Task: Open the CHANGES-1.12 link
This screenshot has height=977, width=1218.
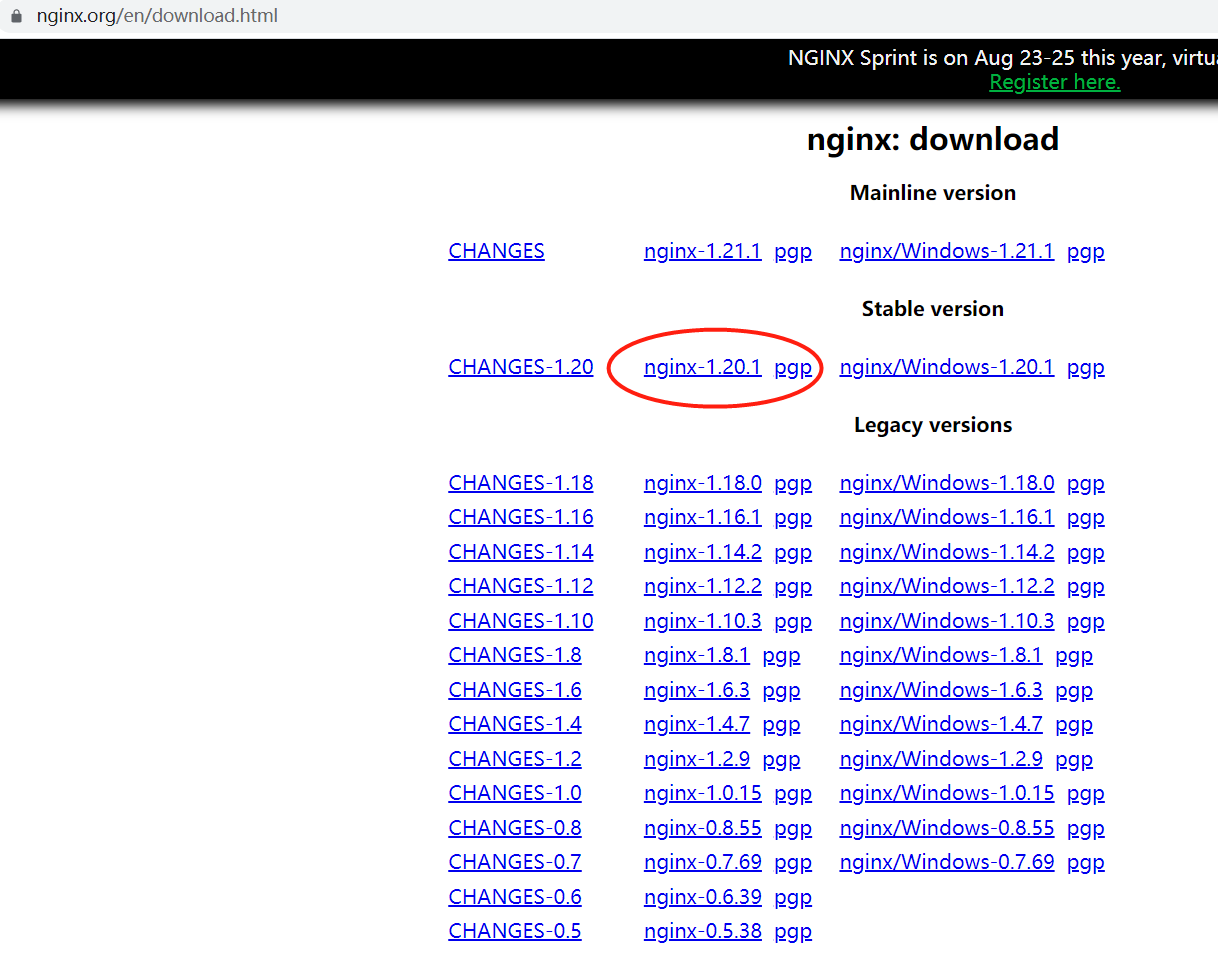Action: pos(521,586)
